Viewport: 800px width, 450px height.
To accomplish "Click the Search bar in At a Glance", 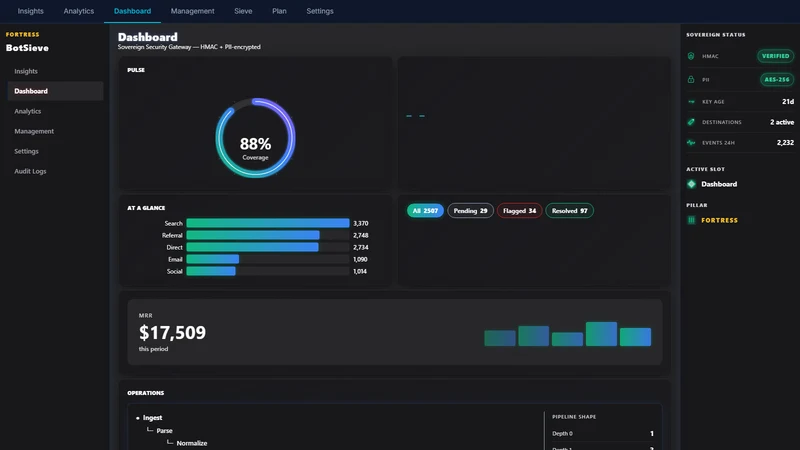I will [x=267, y=223].
